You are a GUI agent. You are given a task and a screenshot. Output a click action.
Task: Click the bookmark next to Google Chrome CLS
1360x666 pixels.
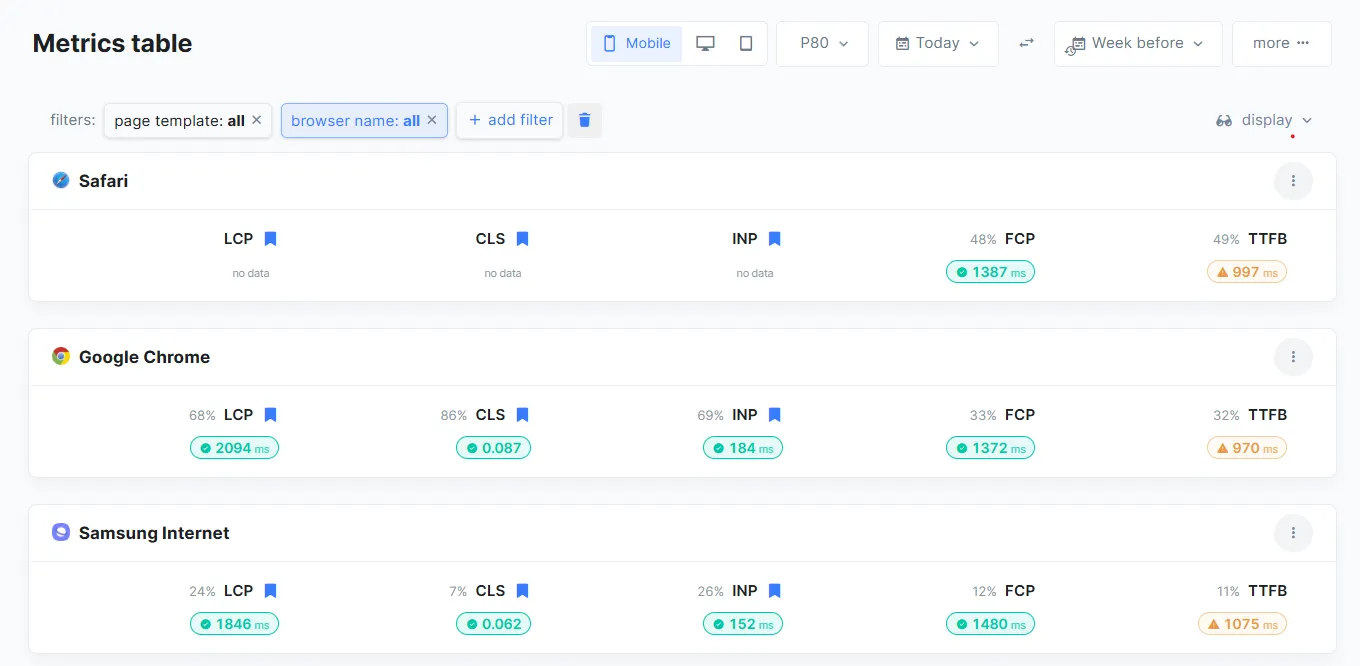click(522, 415)
